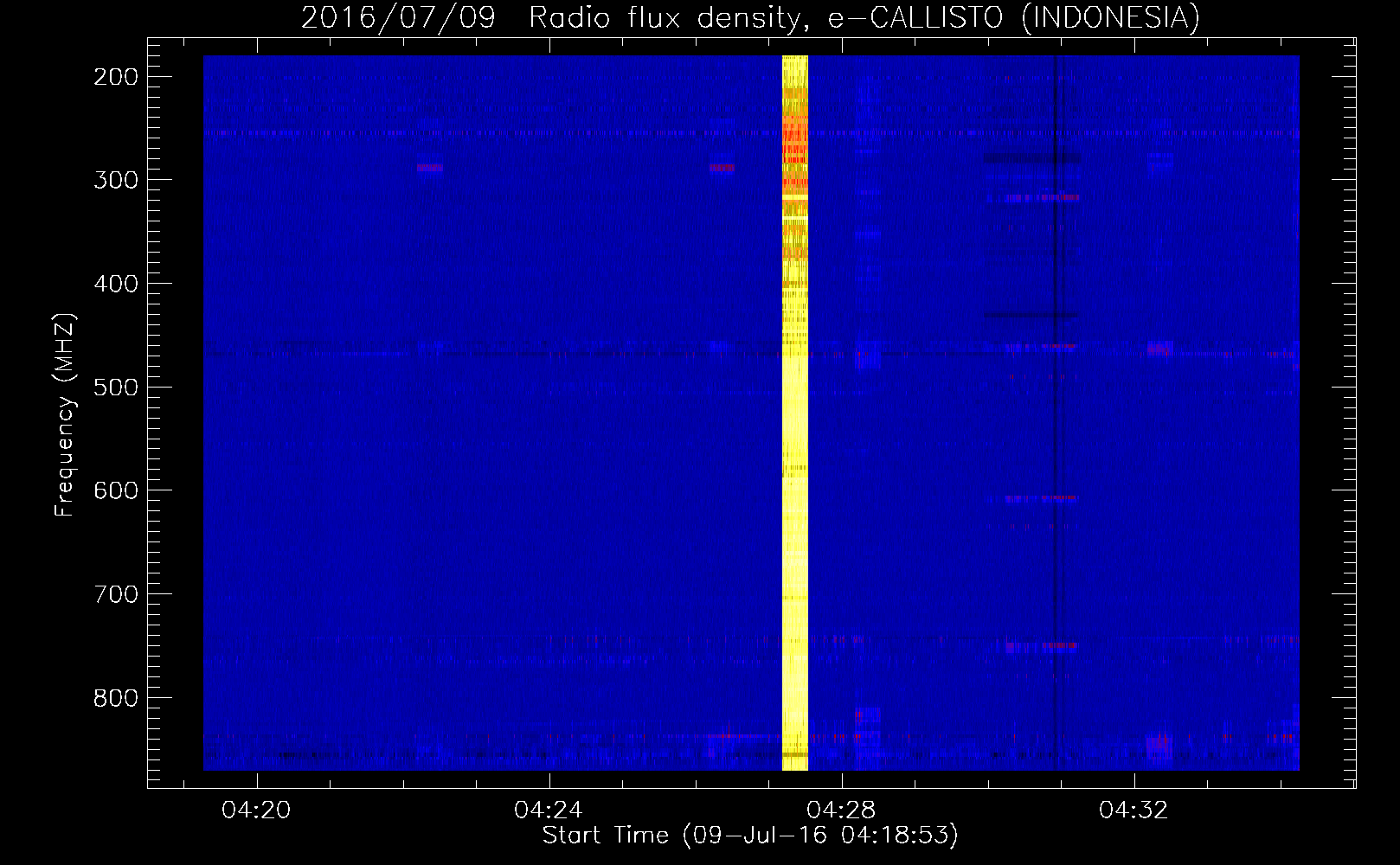
Task: Click the 700 frequency tick label
Action: (115, 594)
